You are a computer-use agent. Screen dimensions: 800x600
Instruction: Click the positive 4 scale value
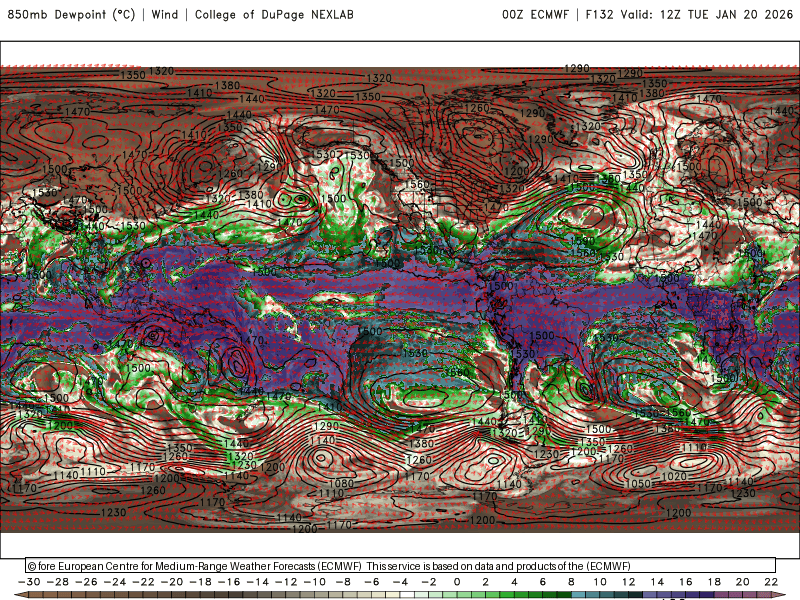[x=514, y=582]
